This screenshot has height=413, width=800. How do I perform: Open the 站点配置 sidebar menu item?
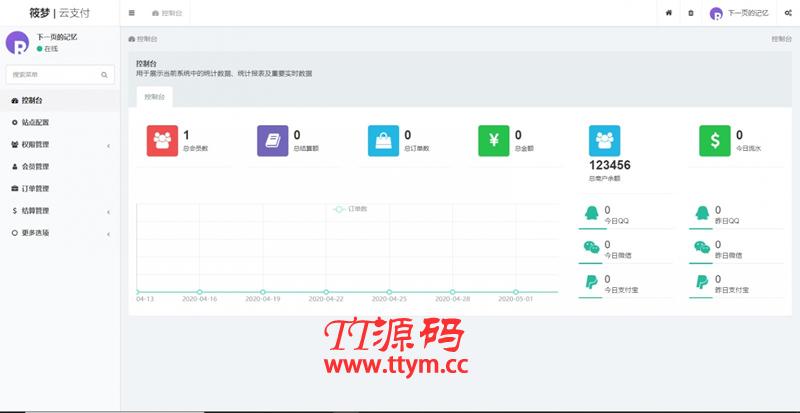(60, 123)
